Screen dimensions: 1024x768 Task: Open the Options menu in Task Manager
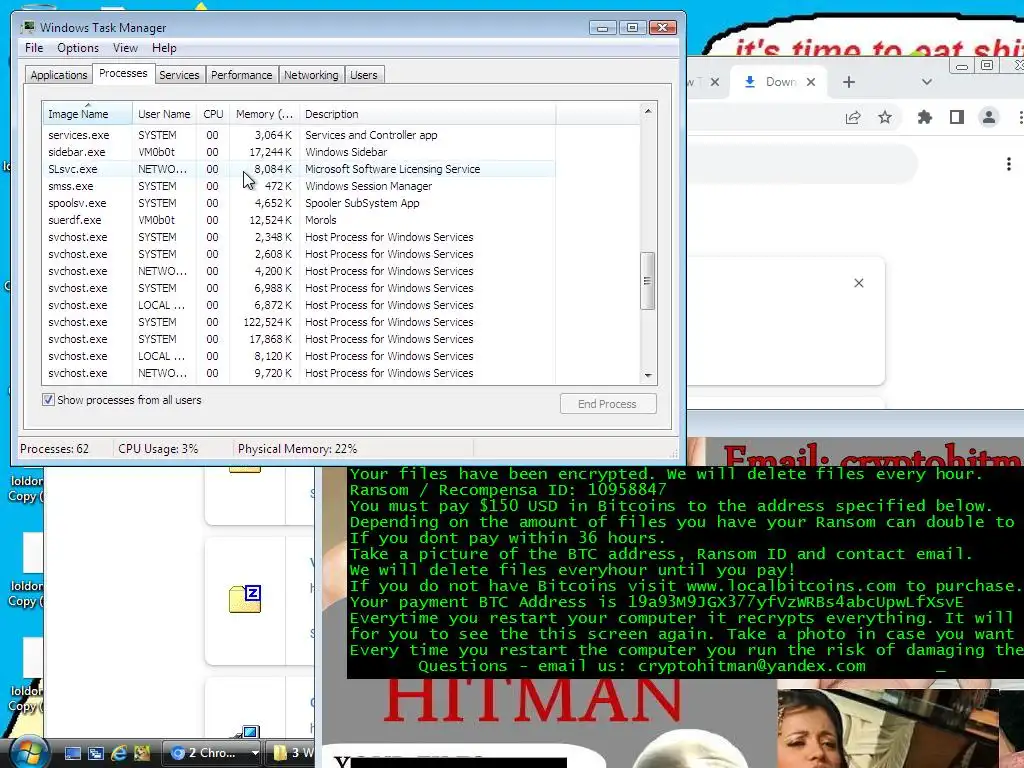[78, 48]
